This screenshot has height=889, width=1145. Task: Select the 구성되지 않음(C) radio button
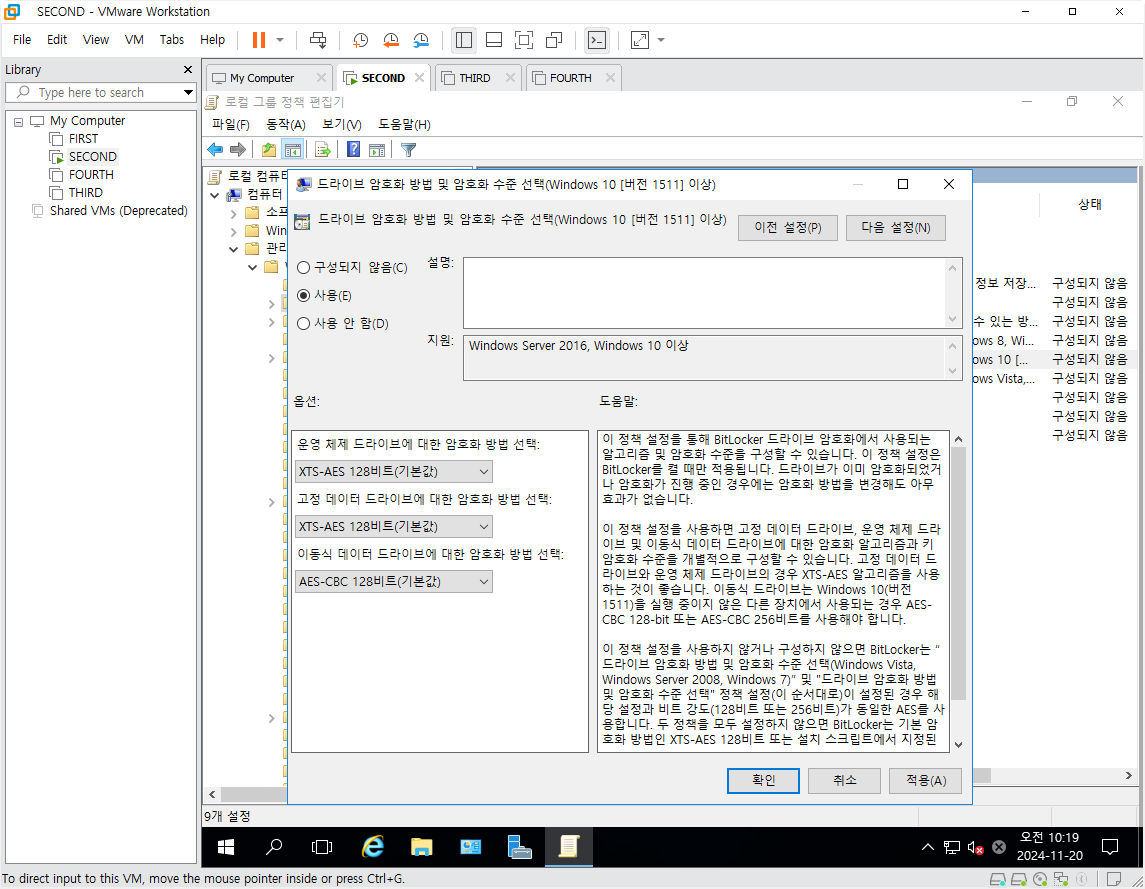[304, 268]
